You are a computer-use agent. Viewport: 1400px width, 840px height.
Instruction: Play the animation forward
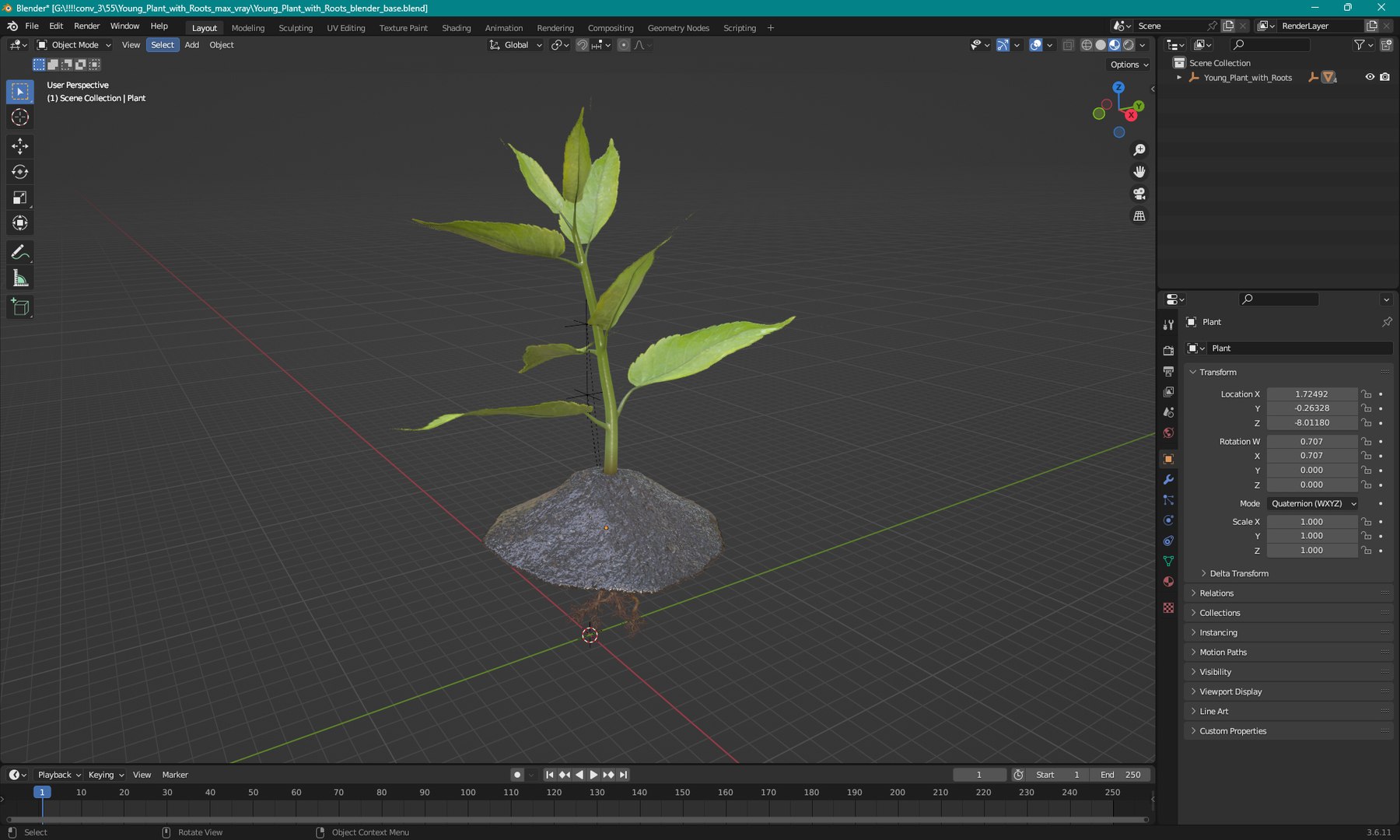coord(593,775)
